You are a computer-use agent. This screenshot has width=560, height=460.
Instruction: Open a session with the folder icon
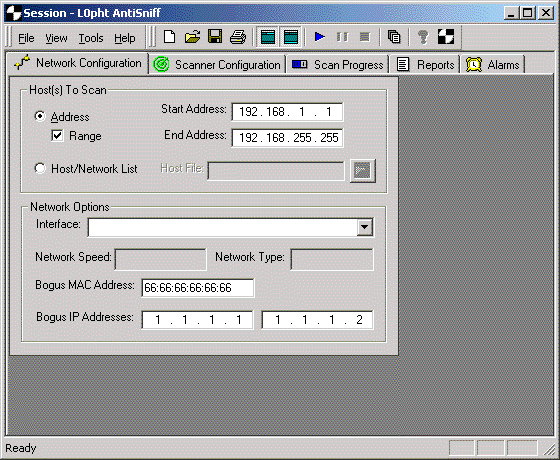192,37
